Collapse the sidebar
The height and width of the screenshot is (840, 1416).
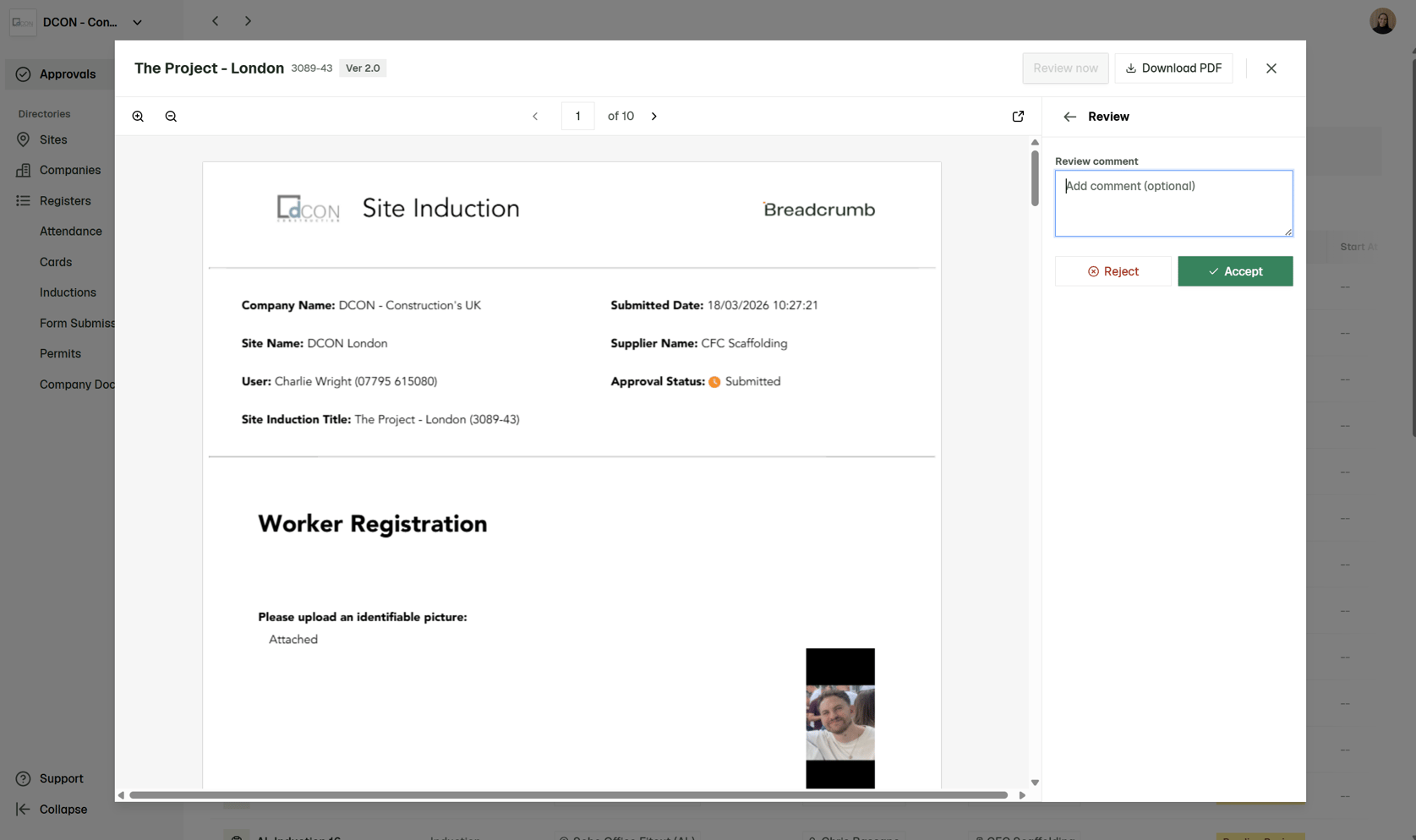tap(52, 809)
